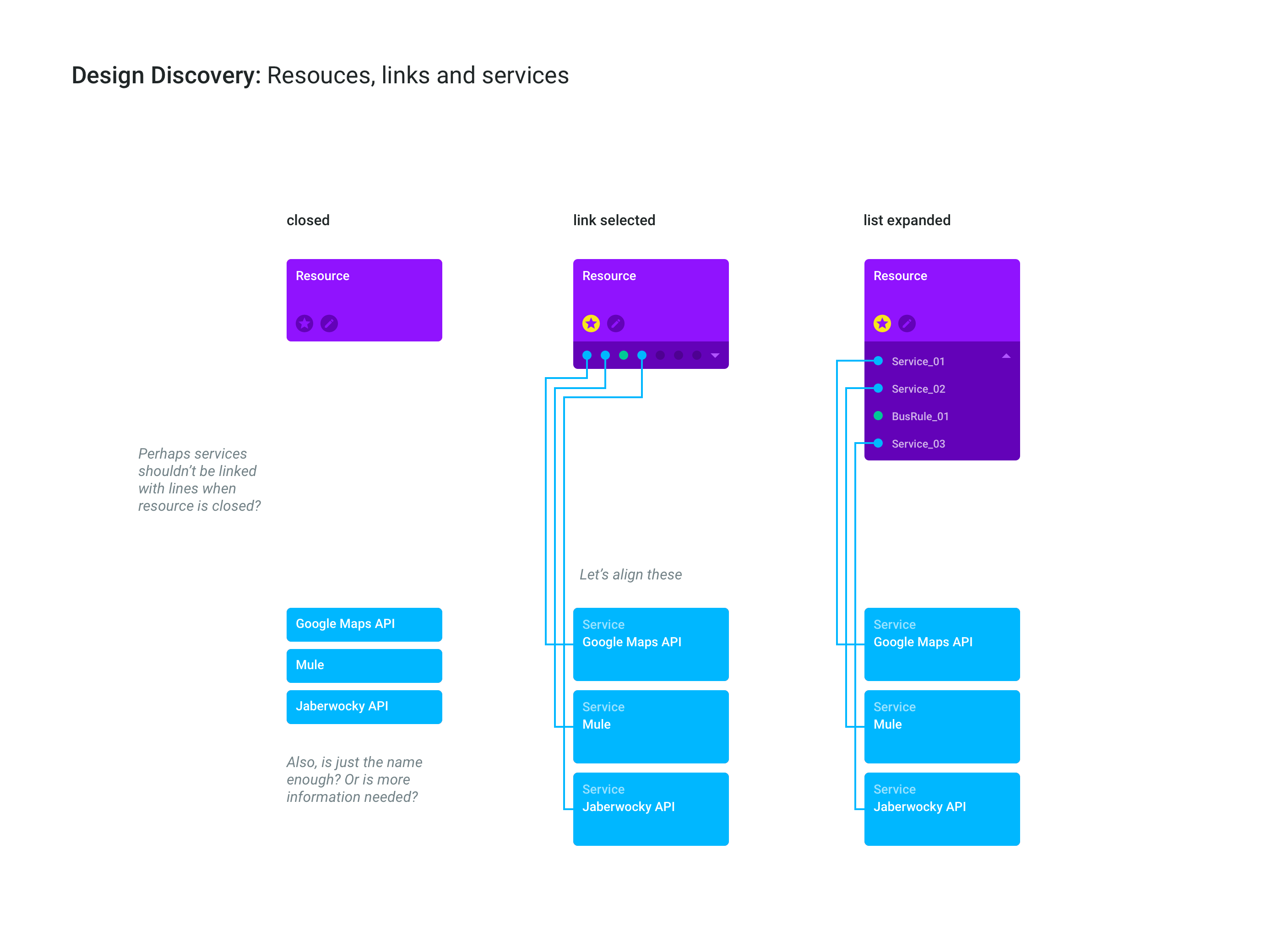Click yellow star on list expanded Resource card
Screen dimensions: 1282x952
tap(882, 323)
